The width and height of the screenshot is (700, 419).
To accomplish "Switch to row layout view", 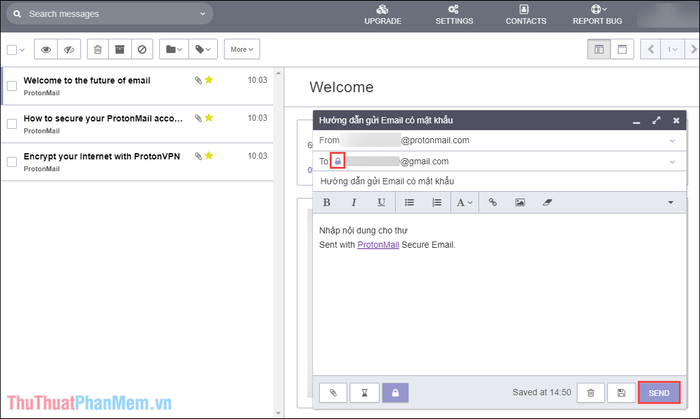I will (622, 49).
